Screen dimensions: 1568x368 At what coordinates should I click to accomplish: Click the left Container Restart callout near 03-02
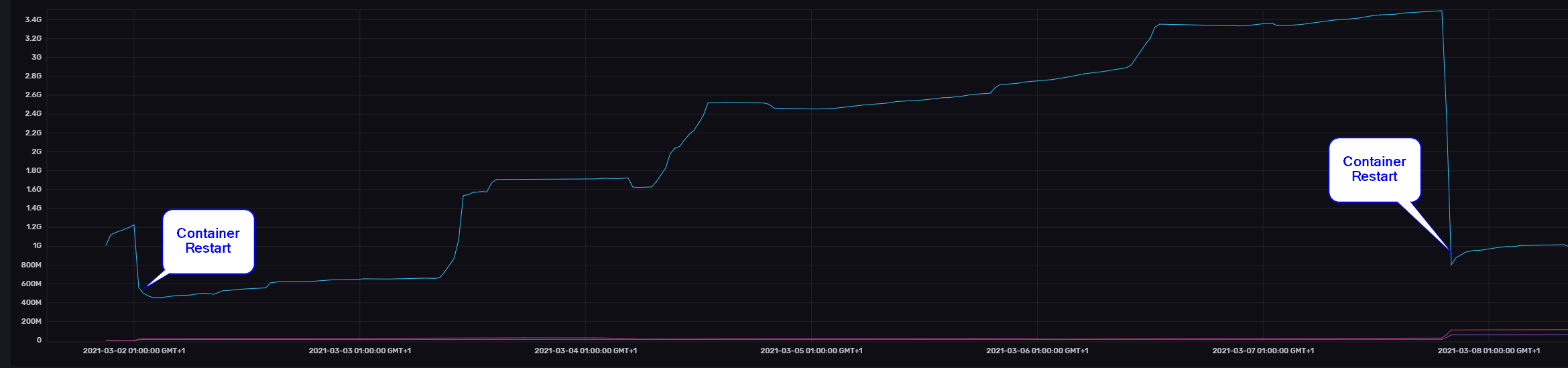tap(208, 241)
